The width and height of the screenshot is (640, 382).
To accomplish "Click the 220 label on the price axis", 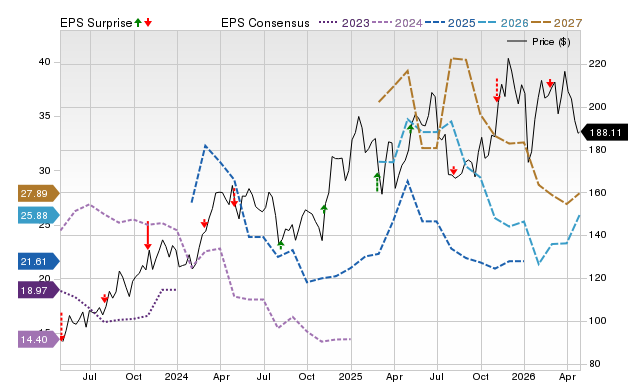I will tap(597, 64).
